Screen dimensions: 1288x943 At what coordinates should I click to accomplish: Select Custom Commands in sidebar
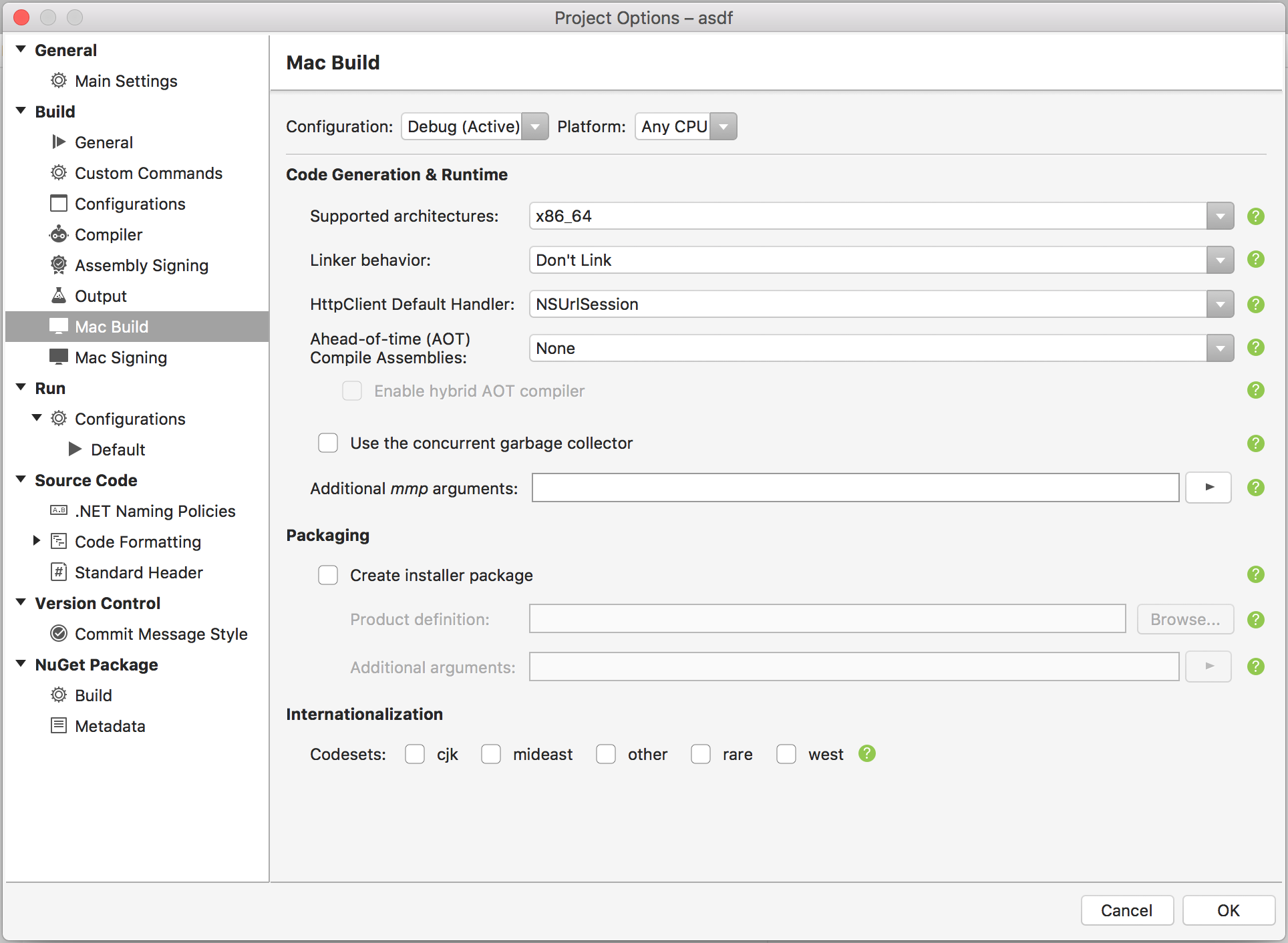click(x=148, y=173)
